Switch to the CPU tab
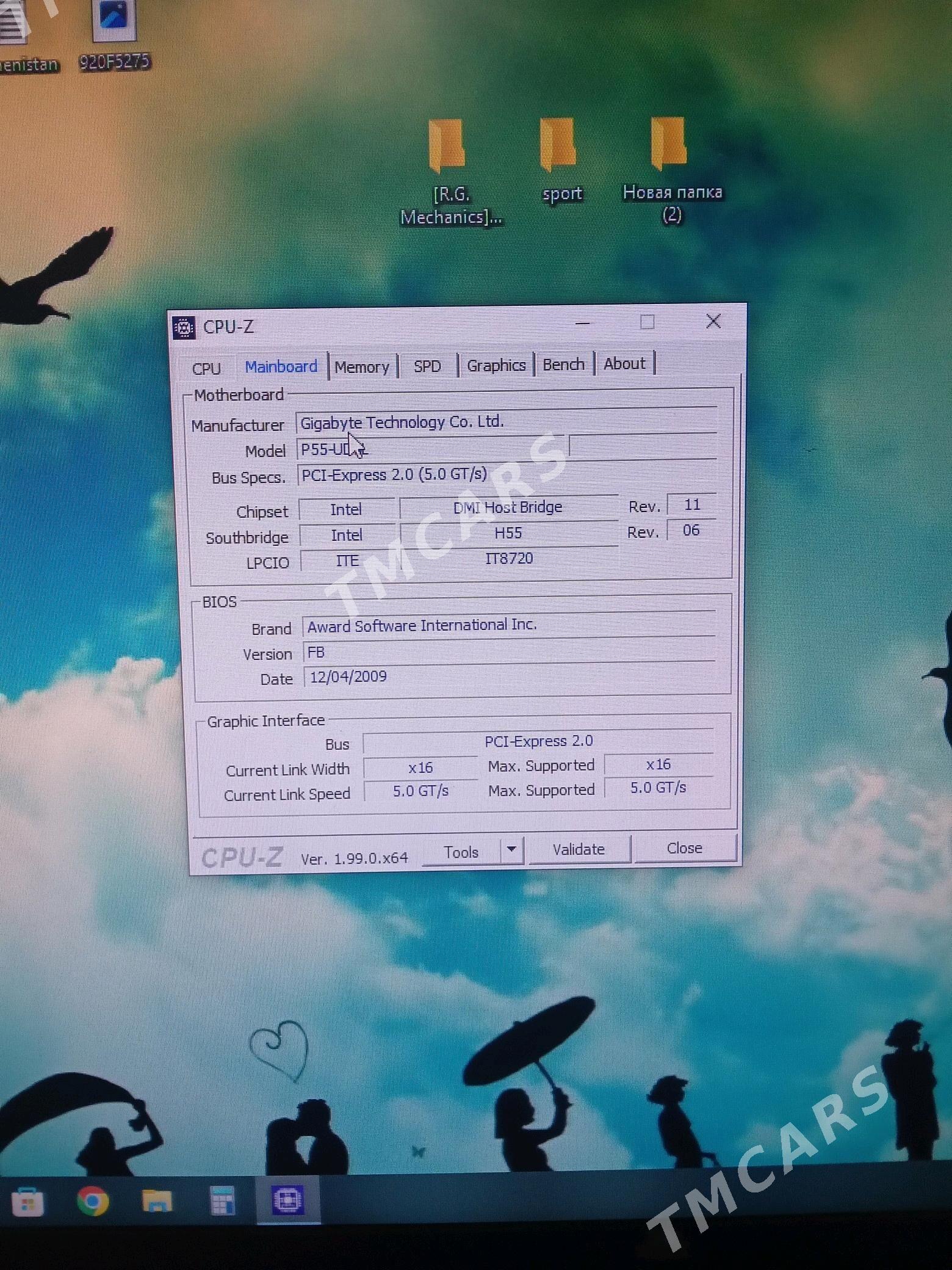Screen dimensions: 952x1270 click(206, 368)
